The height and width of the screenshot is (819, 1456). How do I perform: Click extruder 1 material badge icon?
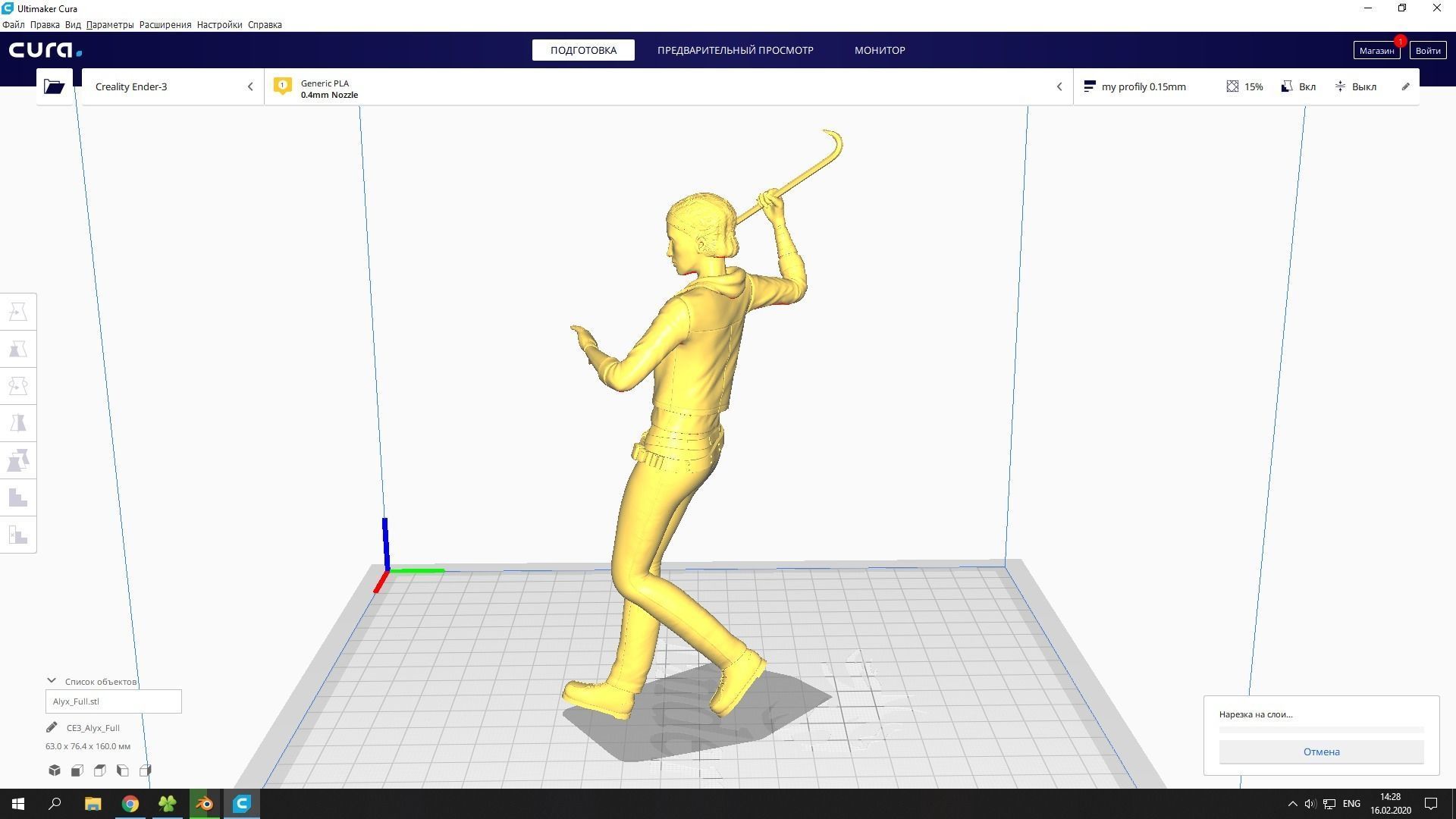[x=283, y=86]
